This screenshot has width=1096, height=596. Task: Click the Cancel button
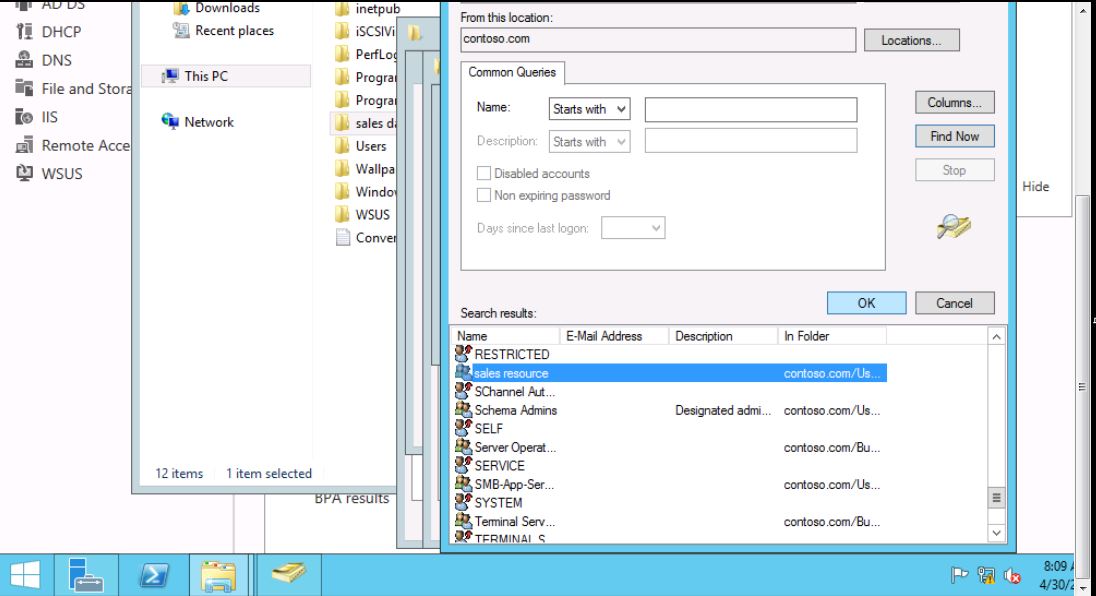pyautogui.click(x=955, y=303)
